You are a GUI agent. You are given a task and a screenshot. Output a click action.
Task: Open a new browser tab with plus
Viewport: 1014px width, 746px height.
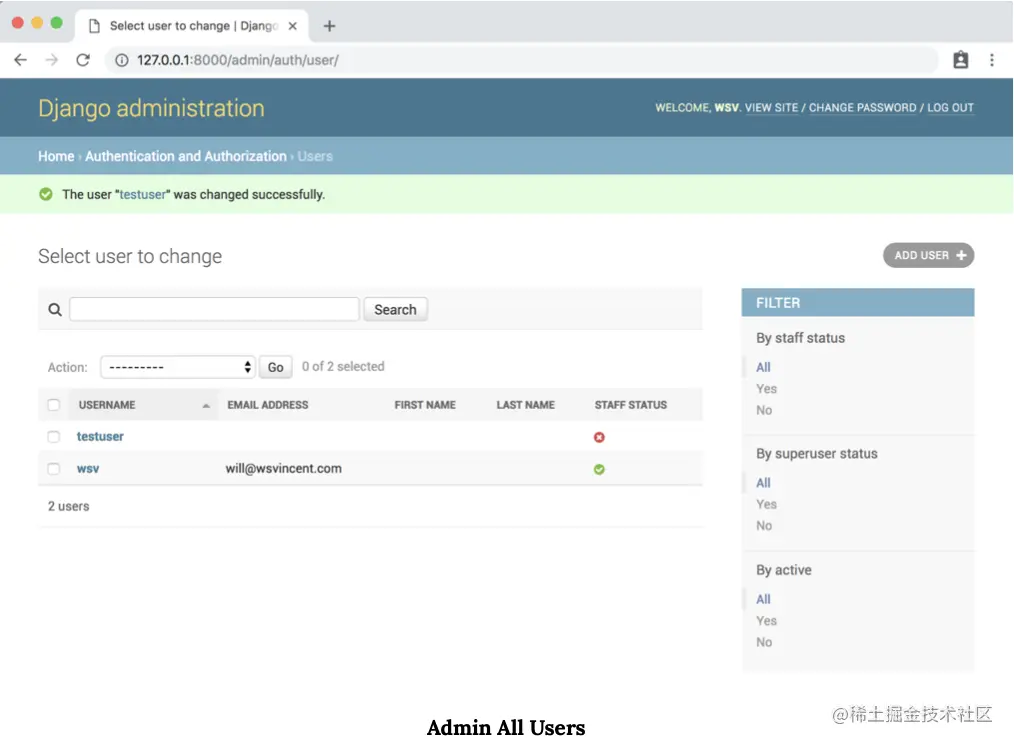point(329,26)
